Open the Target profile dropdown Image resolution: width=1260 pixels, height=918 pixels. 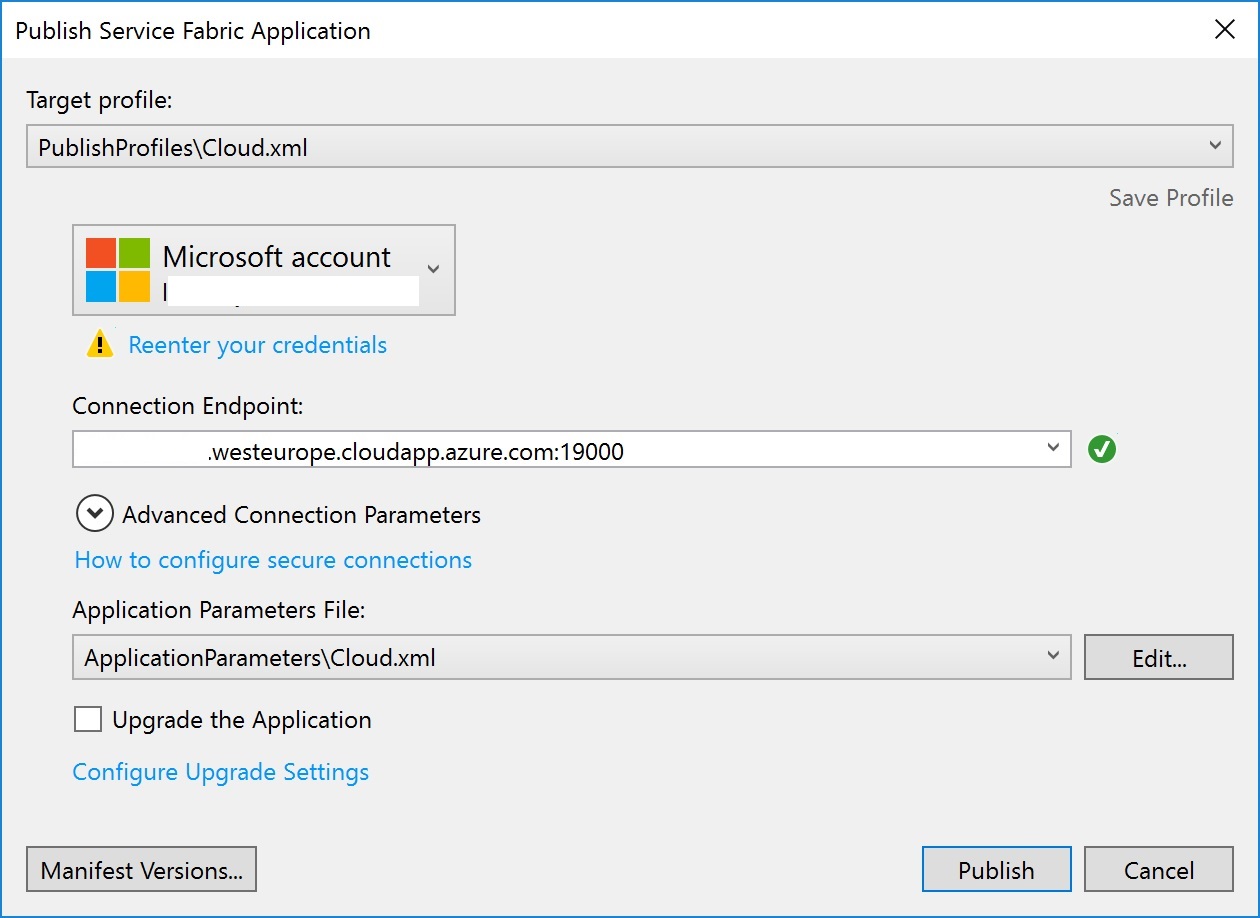pos(629,146)
